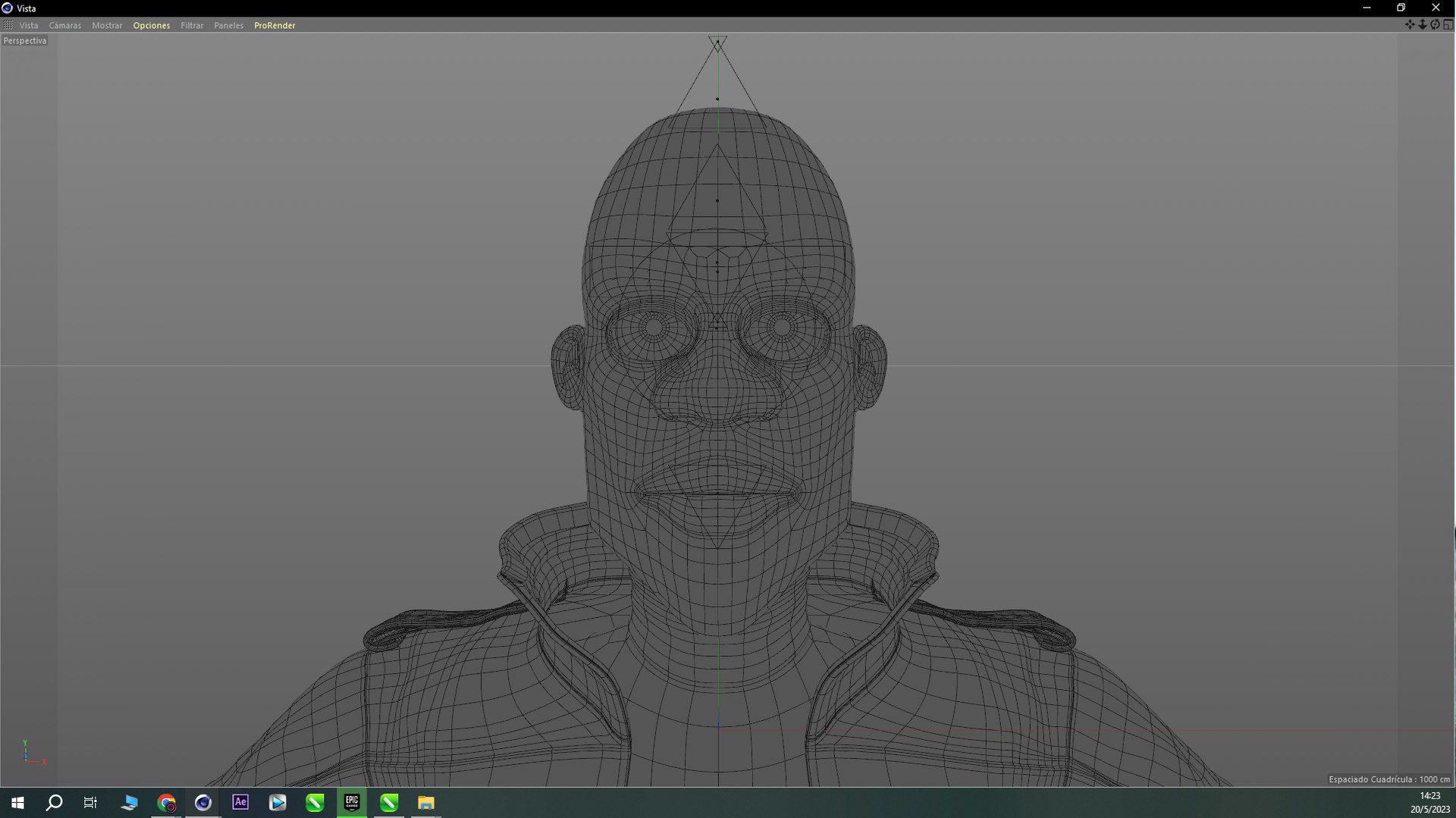Click the zoom camera navigation icon
1456x818 pixels.
(x=1423, y=25)
